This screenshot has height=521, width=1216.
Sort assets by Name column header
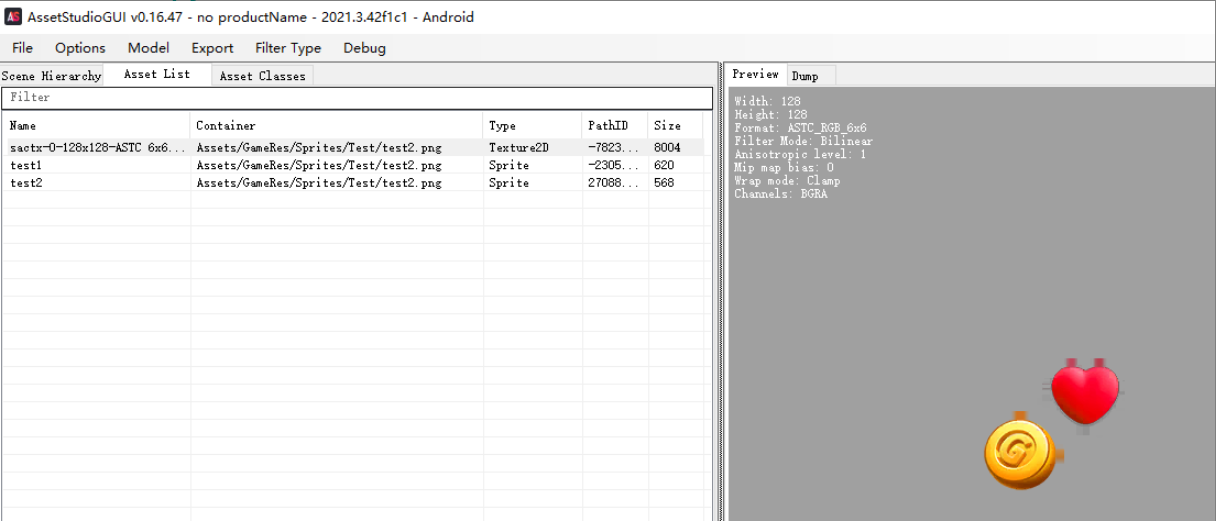pyautogui.click(x=96, y=126)
